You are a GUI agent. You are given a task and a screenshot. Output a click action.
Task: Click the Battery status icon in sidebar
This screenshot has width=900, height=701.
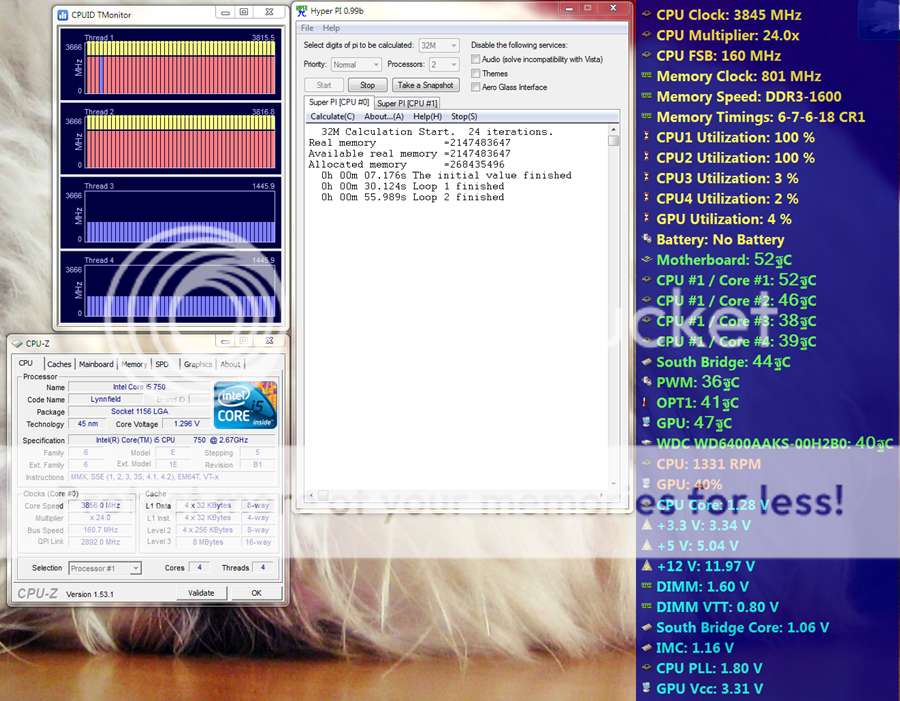coord(645,239)
